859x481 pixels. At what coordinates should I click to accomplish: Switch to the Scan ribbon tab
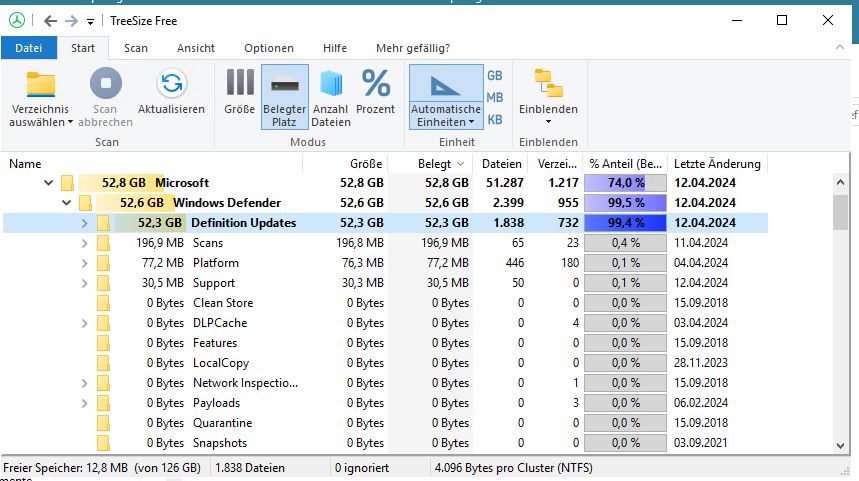(x=136, y=48)
